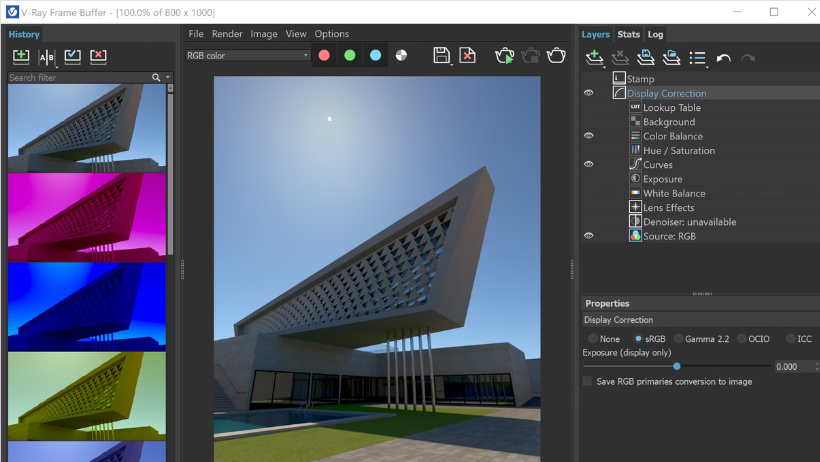Switch to the Stats tab
Viewport: 820px width, 462px height.
pyautogui.click(x=629, y=35)
